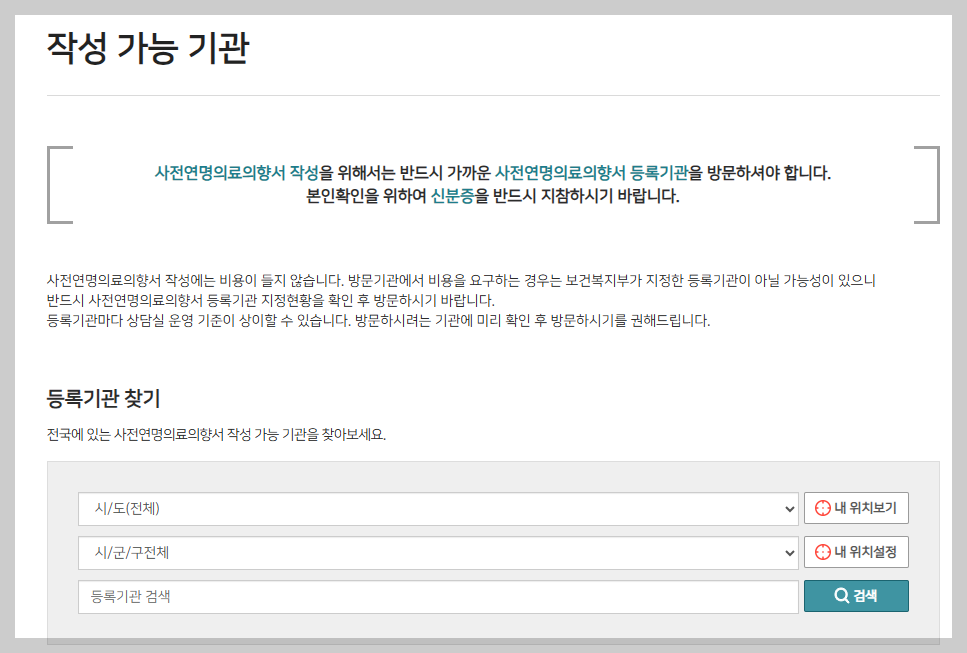Image resolution: width=967 pixels, height=653 pixels.
Task: Open the 시/도(전체) province dropdown
Action: point(438,509)
